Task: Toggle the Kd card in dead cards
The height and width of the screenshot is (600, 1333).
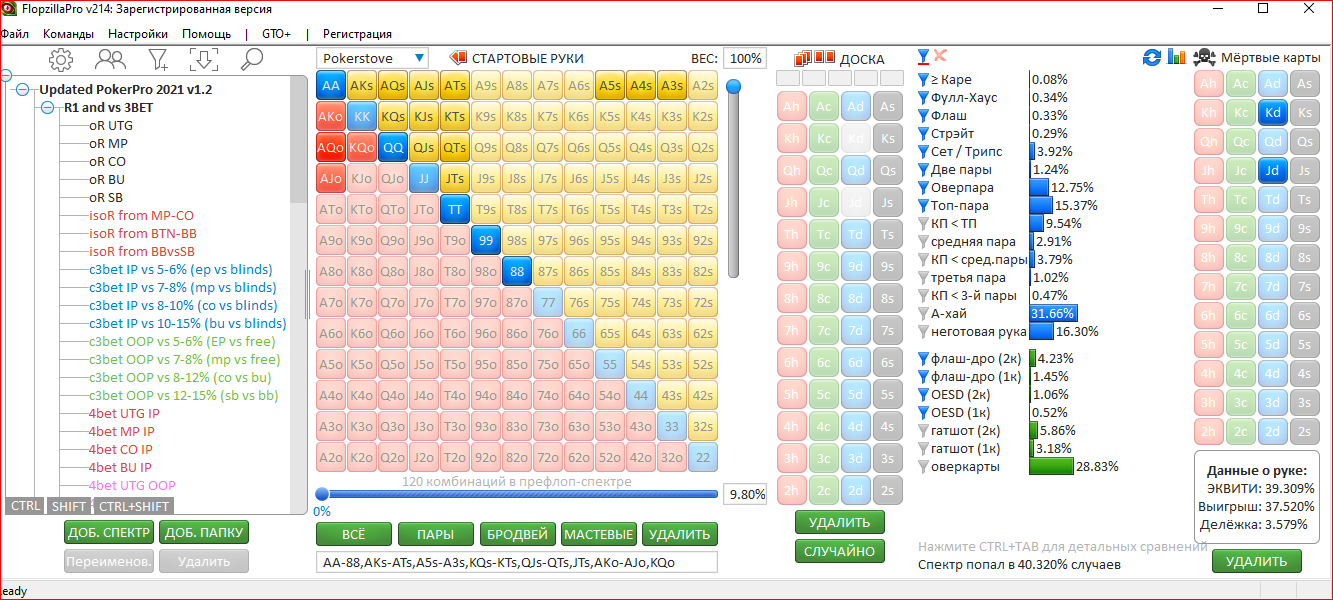Action: click(1271, 114)
